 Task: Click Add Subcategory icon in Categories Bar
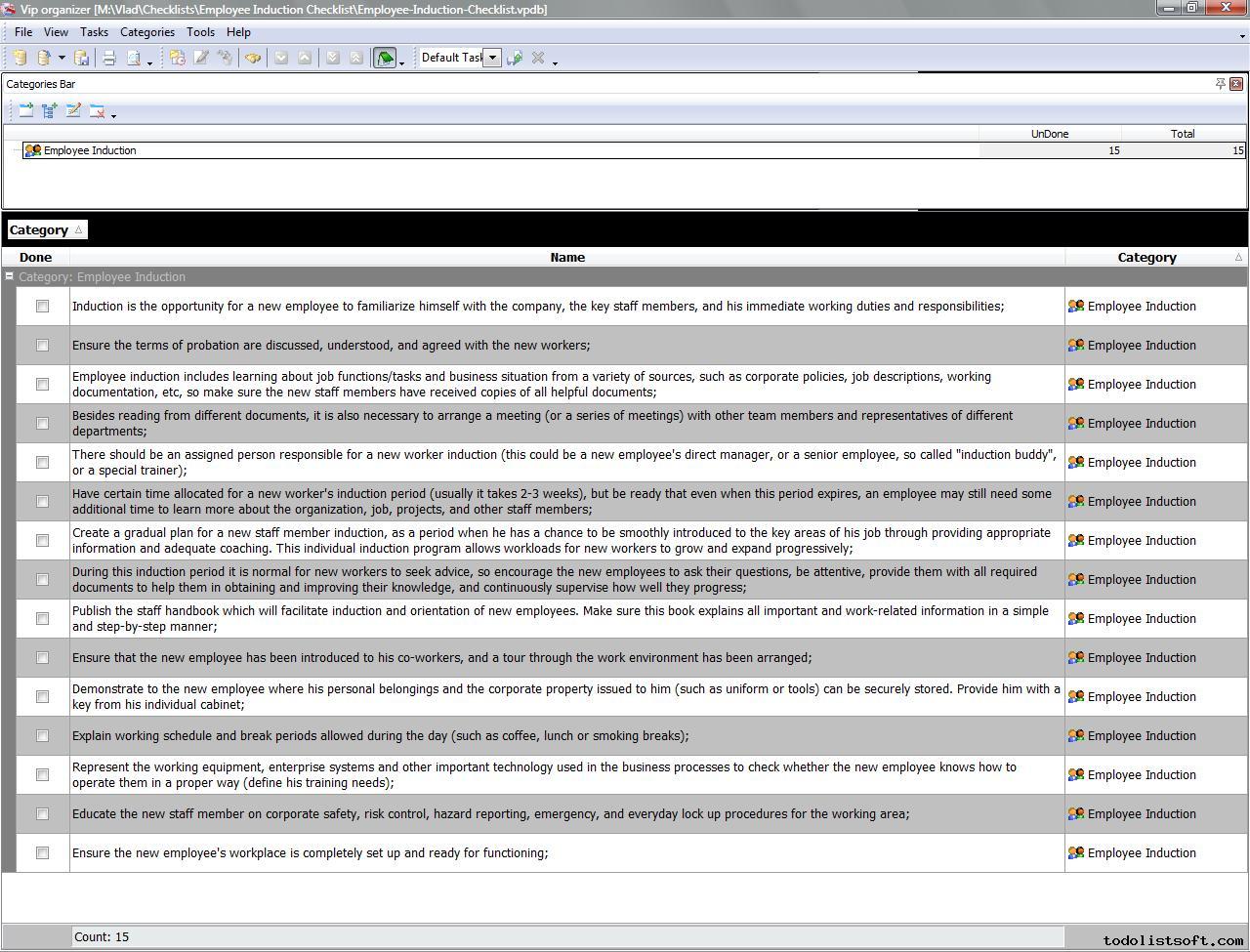pyautogui.click(x=49, y=111)
